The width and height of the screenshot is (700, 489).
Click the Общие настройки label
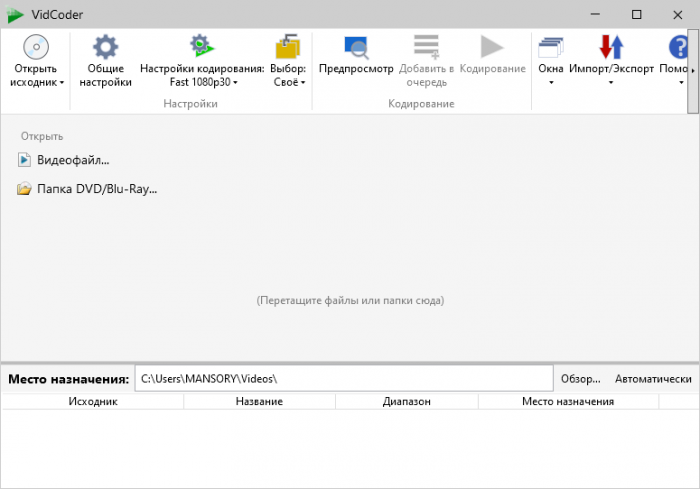pos(105,75)
